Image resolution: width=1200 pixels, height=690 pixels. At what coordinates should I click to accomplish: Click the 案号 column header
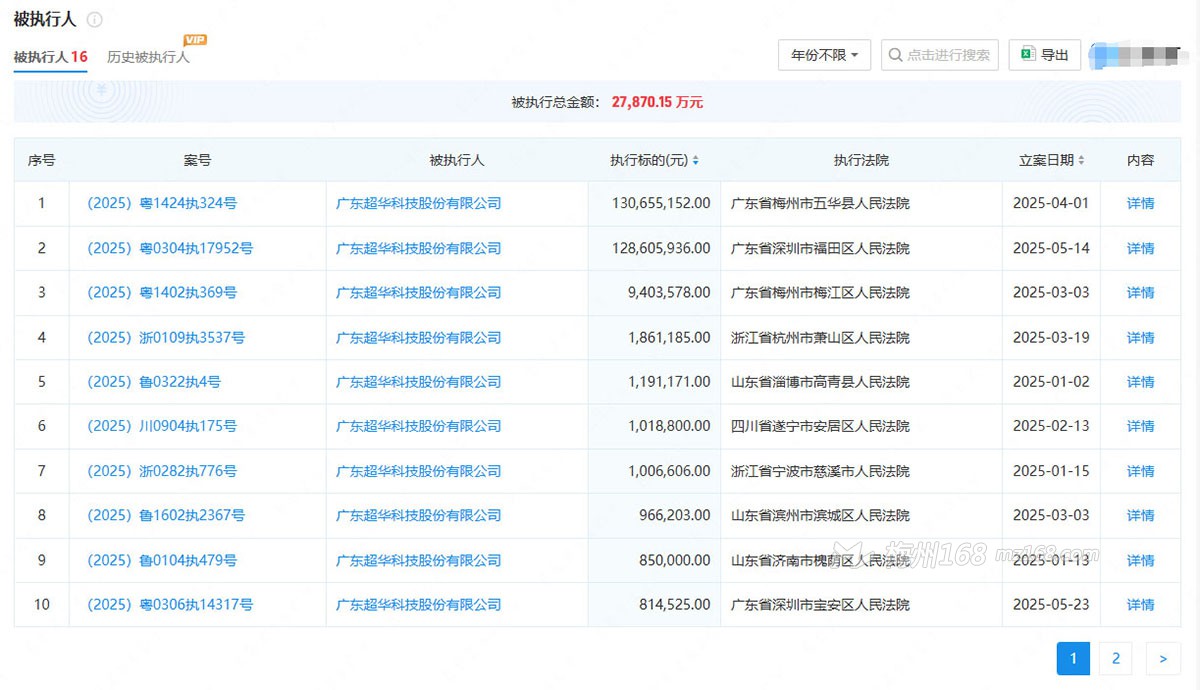tap(198, 160)
